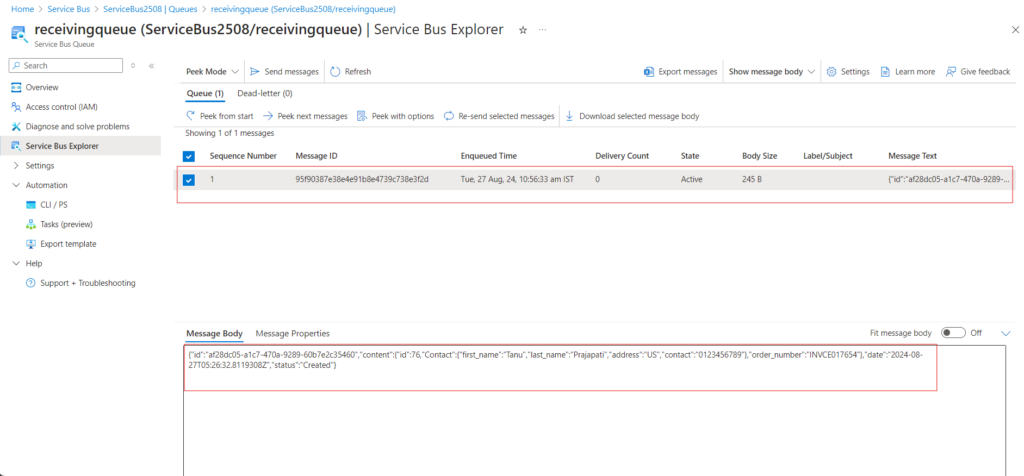The height and width of the screenshot is (476, 1024).
Task: Click 'Showing 1 of 1 messages' text
Action: pyautogui.click(x=229, y=133)
